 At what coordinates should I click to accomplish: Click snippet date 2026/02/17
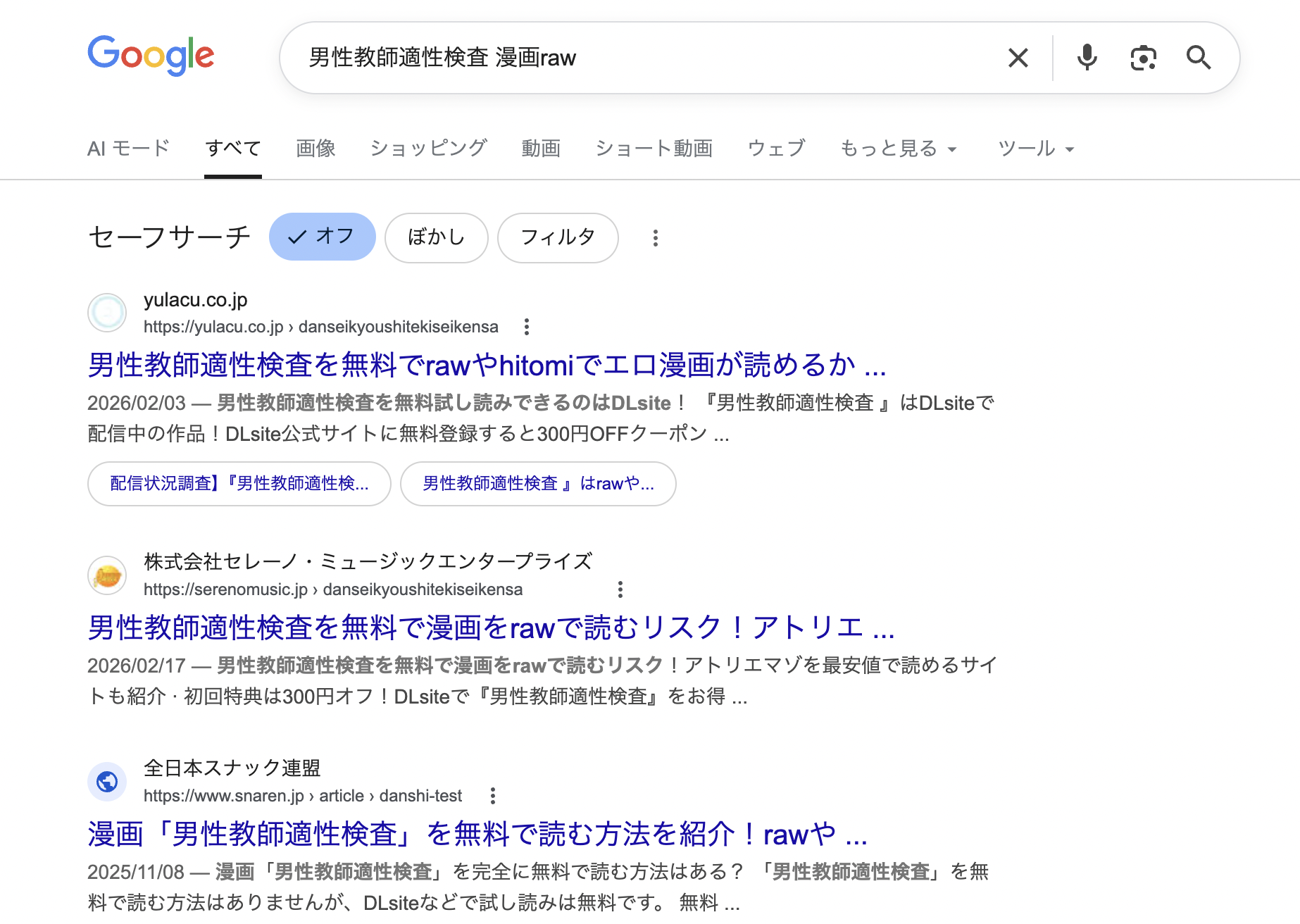coord(137,666)
